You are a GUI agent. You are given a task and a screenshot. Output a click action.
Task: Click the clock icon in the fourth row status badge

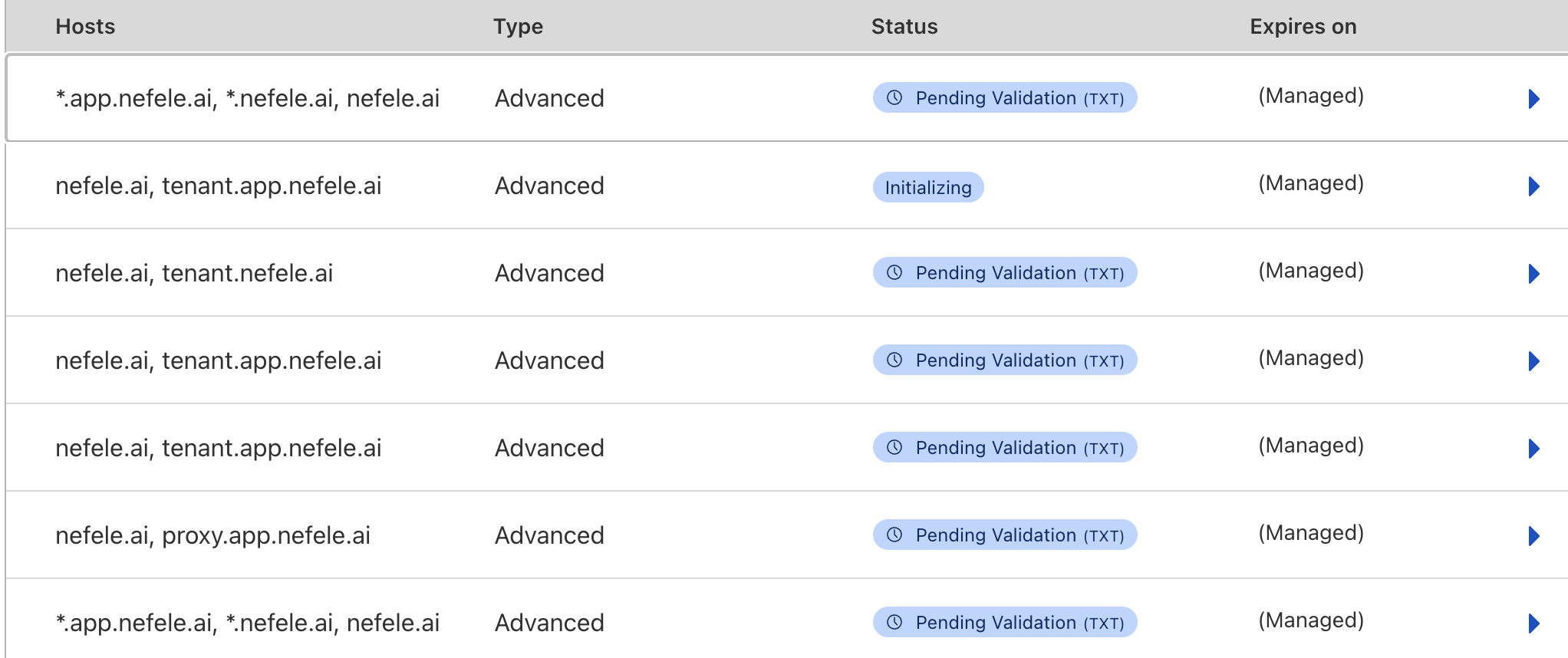pos(894,360)
